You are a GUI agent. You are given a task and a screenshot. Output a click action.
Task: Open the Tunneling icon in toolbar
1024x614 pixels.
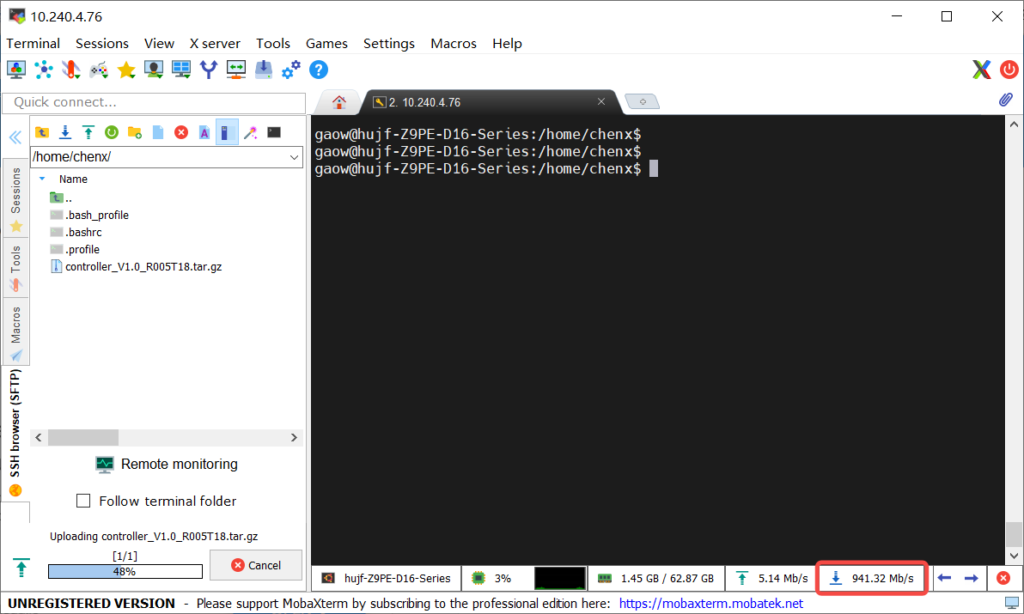(x=208, y=69)
